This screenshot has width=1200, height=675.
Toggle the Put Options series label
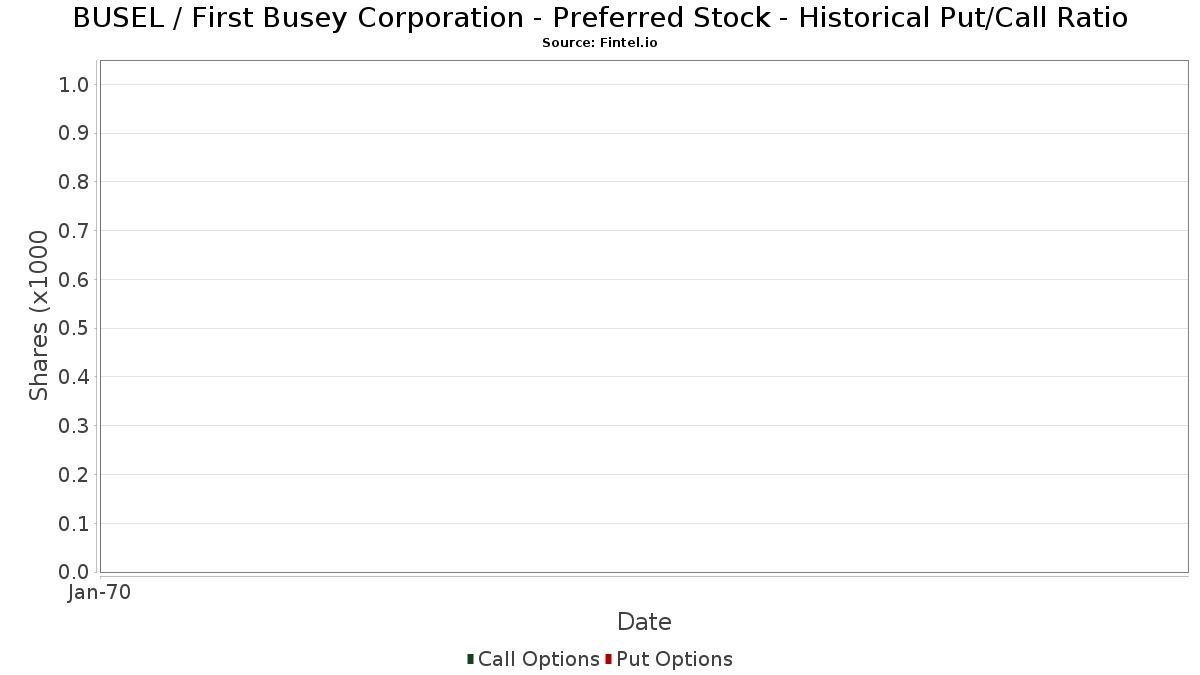(674, 659)
